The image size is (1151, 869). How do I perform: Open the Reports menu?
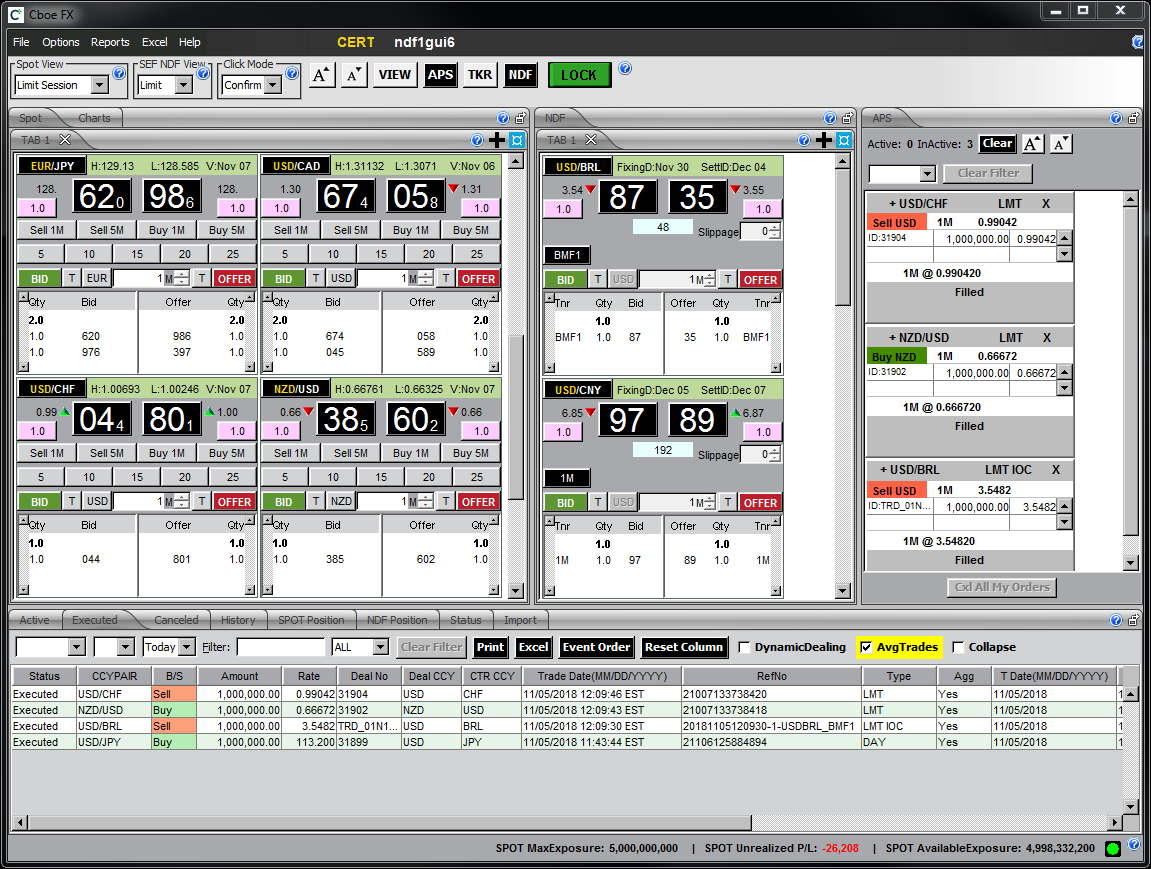(x=110, y=42)
